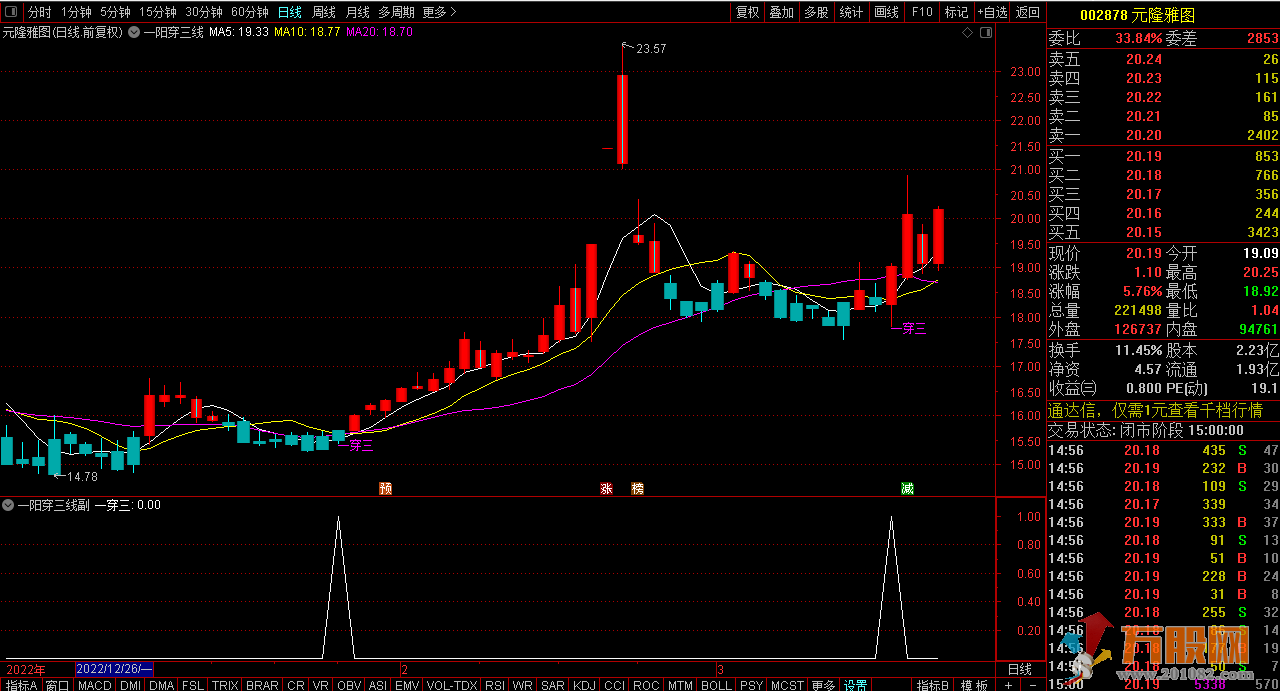
Task: Click the diamond icon above the chart
Action: point(967,33)
